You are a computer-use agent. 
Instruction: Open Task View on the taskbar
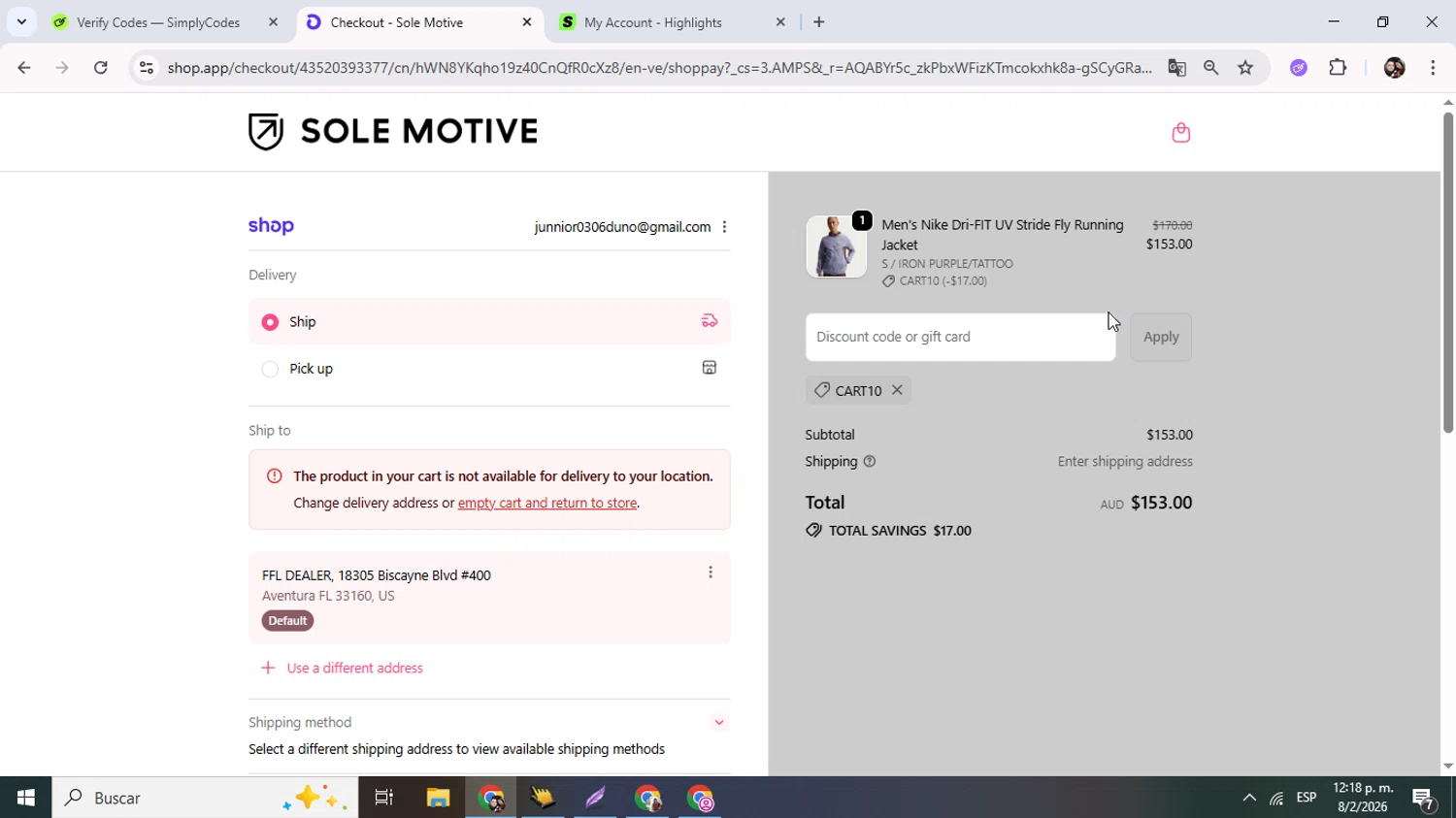click(384, 798)
